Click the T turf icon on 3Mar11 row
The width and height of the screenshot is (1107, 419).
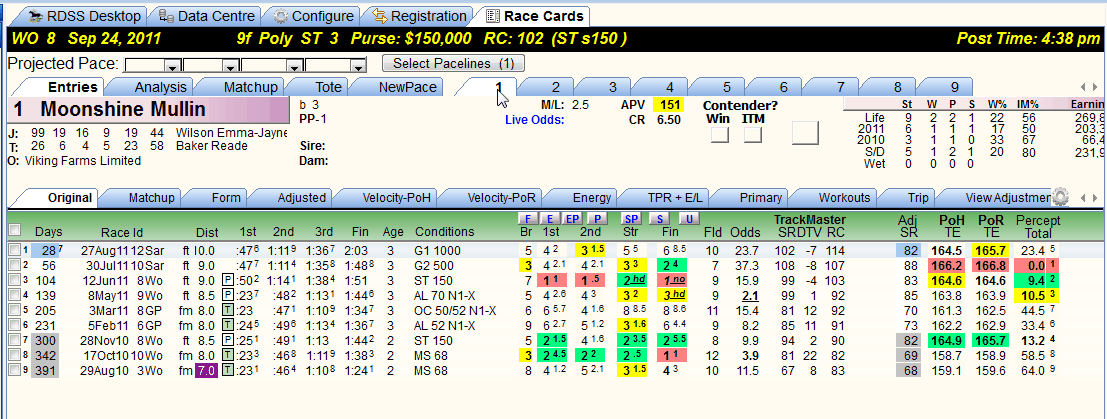click(227, 310)
